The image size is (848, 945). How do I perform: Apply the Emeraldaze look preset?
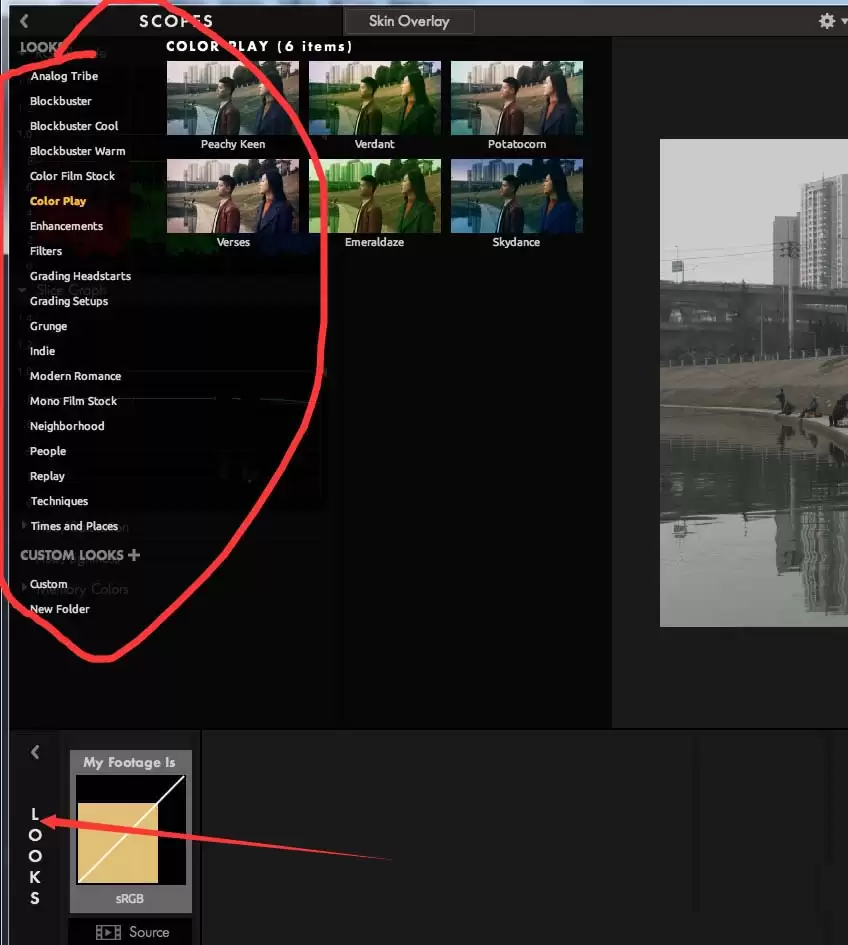pyautogui.click(x=374, y=196)
